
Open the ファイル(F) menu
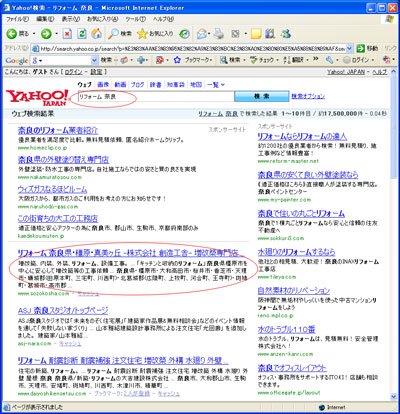17,19
